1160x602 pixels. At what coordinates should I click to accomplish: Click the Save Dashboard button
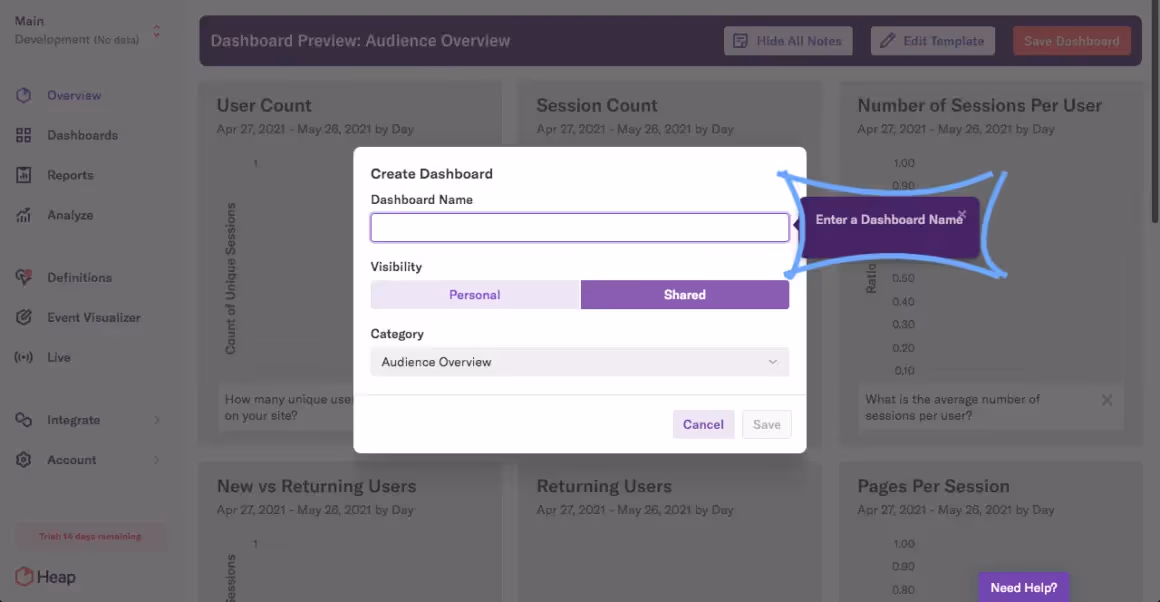tap(1071, 41)
